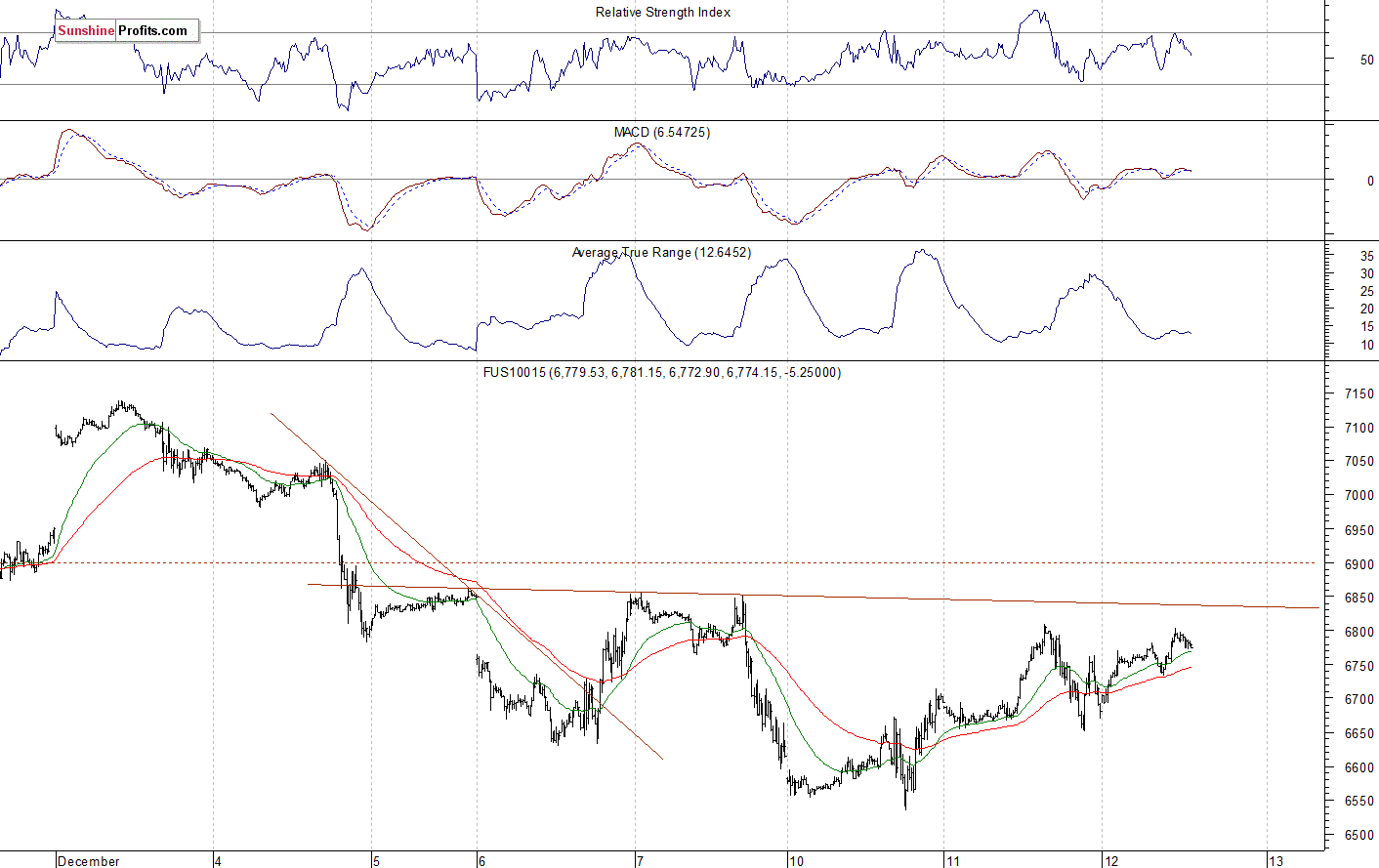Viewport: 1379px width, 868px height.
Task: Select the Relative Strength Index title
Action: click(663, 13)
